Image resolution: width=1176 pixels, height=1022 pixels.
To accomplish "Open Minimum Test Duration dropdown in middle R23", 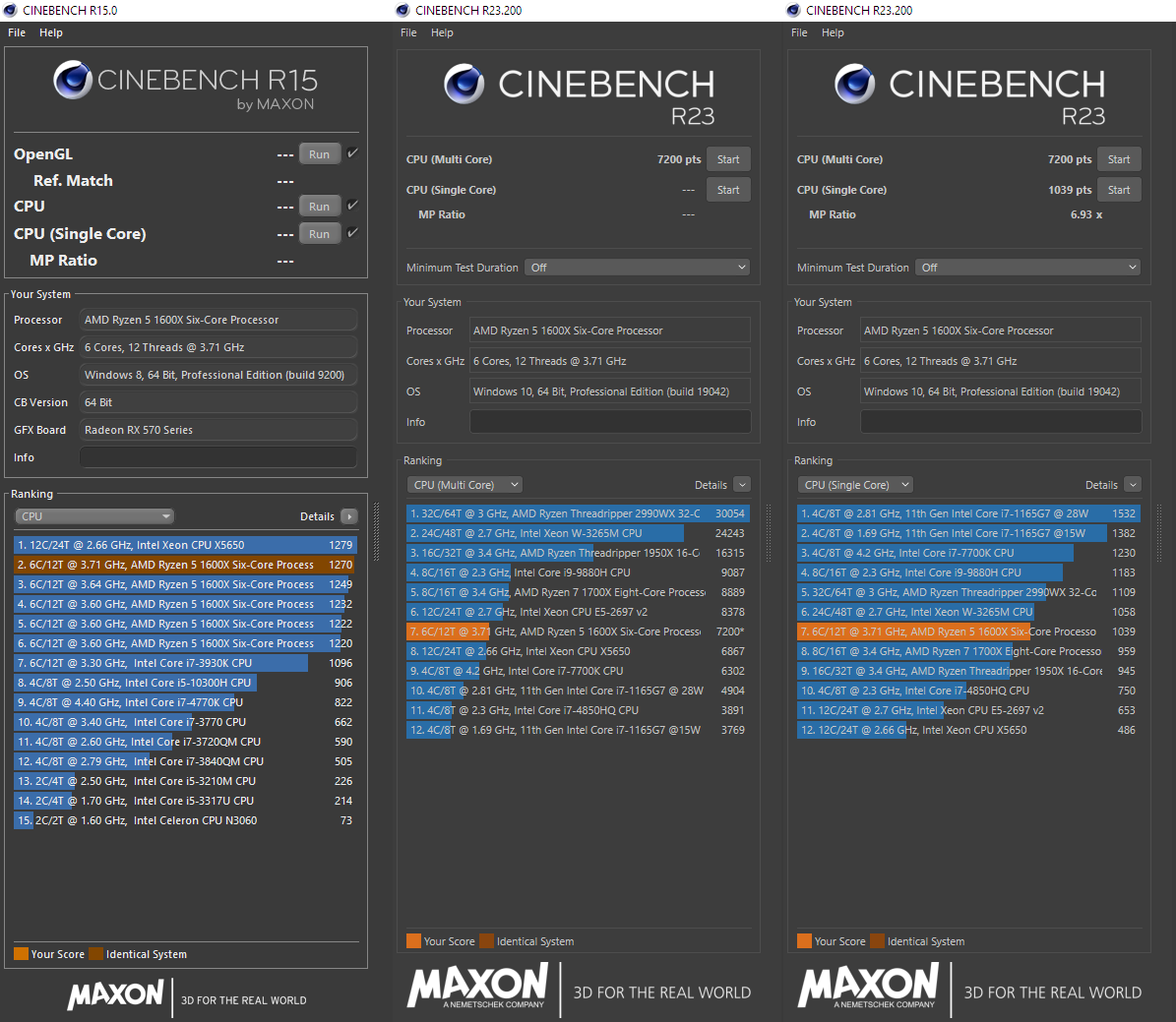I will point(638,268).
